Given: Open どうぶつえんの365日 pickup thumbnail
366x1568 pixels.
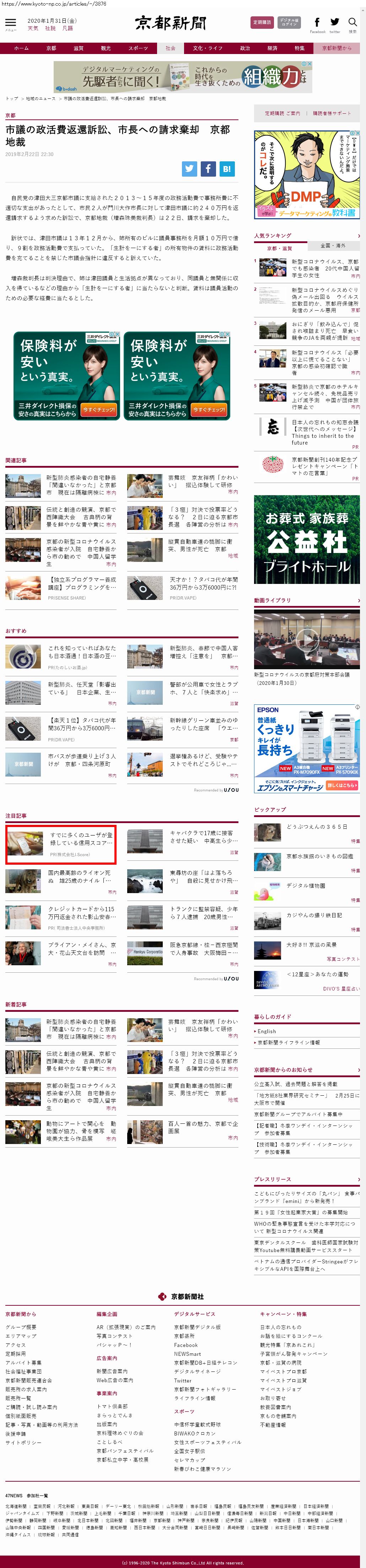Looking at the screenshot, I should [267, 832].
